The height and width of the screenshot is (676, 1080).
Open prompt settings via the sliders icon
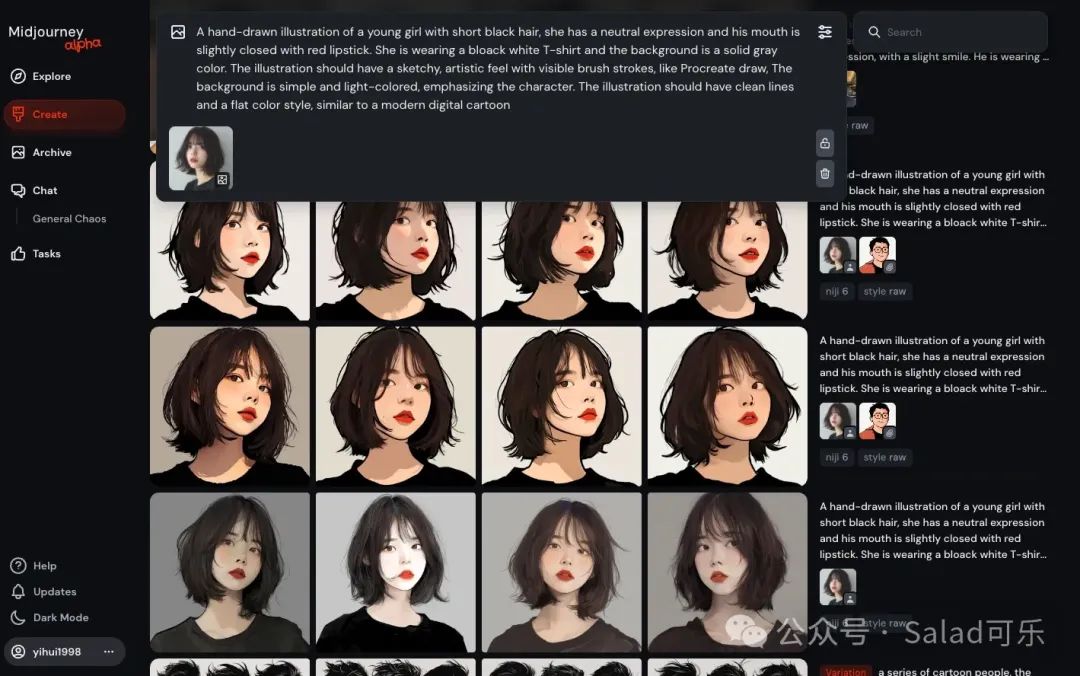(x=824, y=32)
